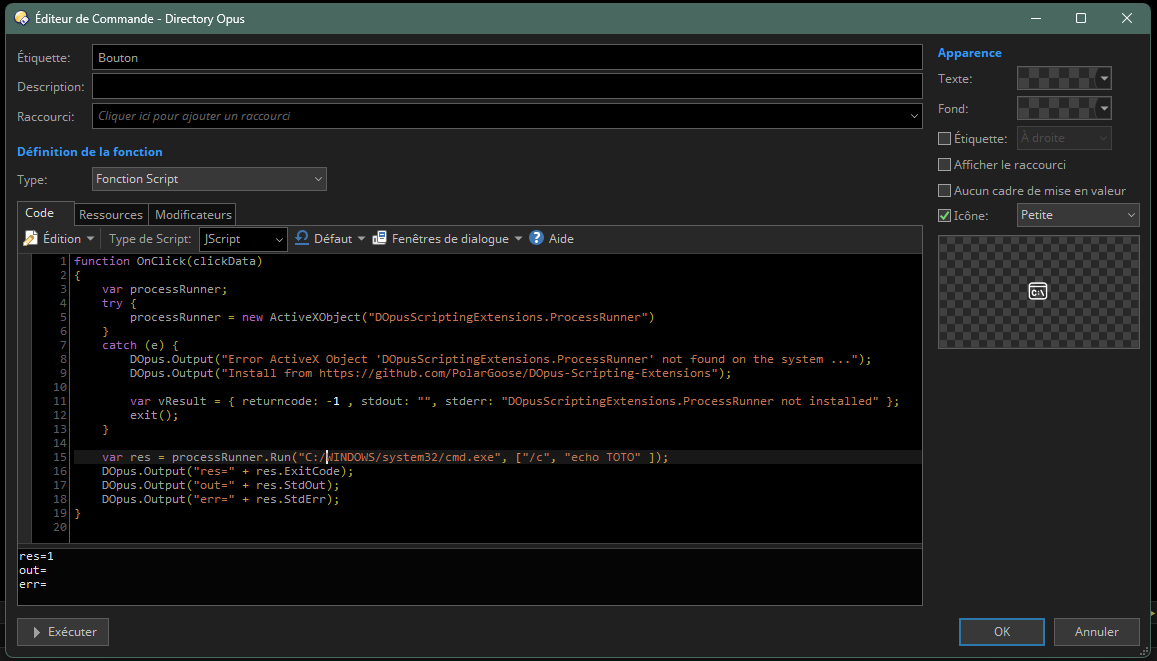Click the Raccourci field to add a shortcut
Image resolution: width=1157 pixels, height=661 pixels.
point(507,116)
